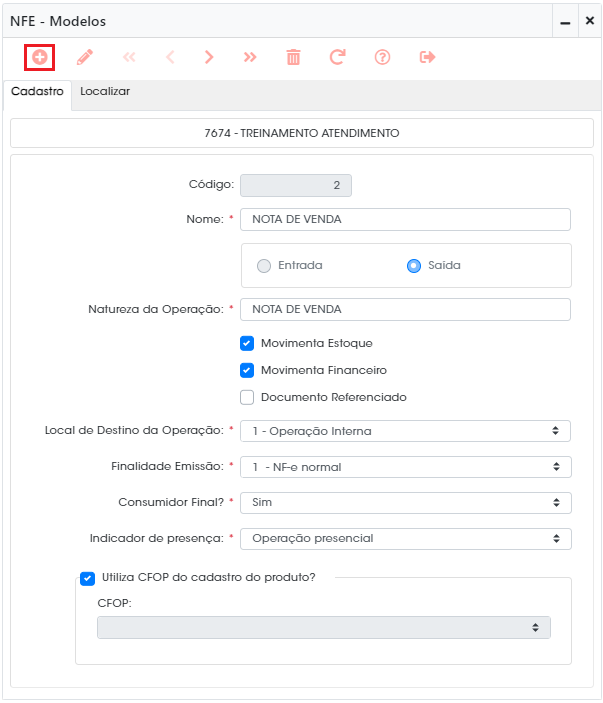This screenshot has width=603, height=703.
Task: Open the Finalidade Emissão dropdown
Action: click(x=406, y=467)
